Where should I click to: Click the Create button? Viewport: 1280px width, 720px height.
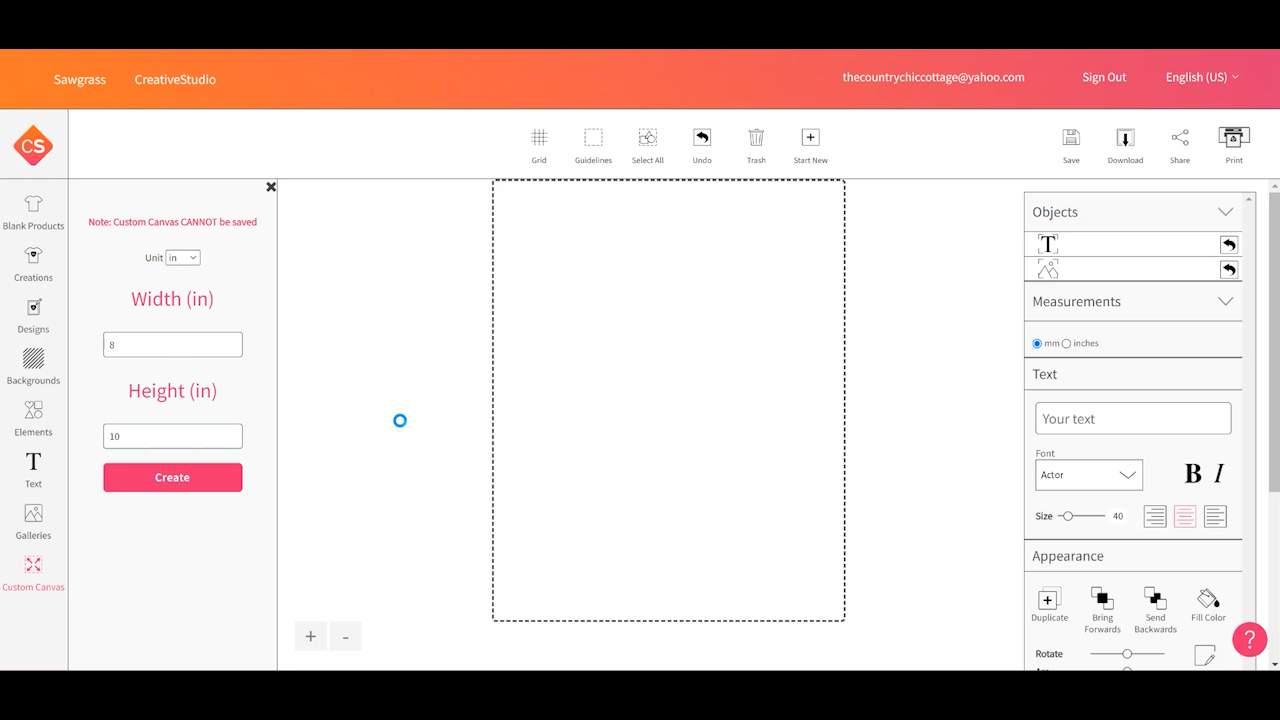point(173,477)
